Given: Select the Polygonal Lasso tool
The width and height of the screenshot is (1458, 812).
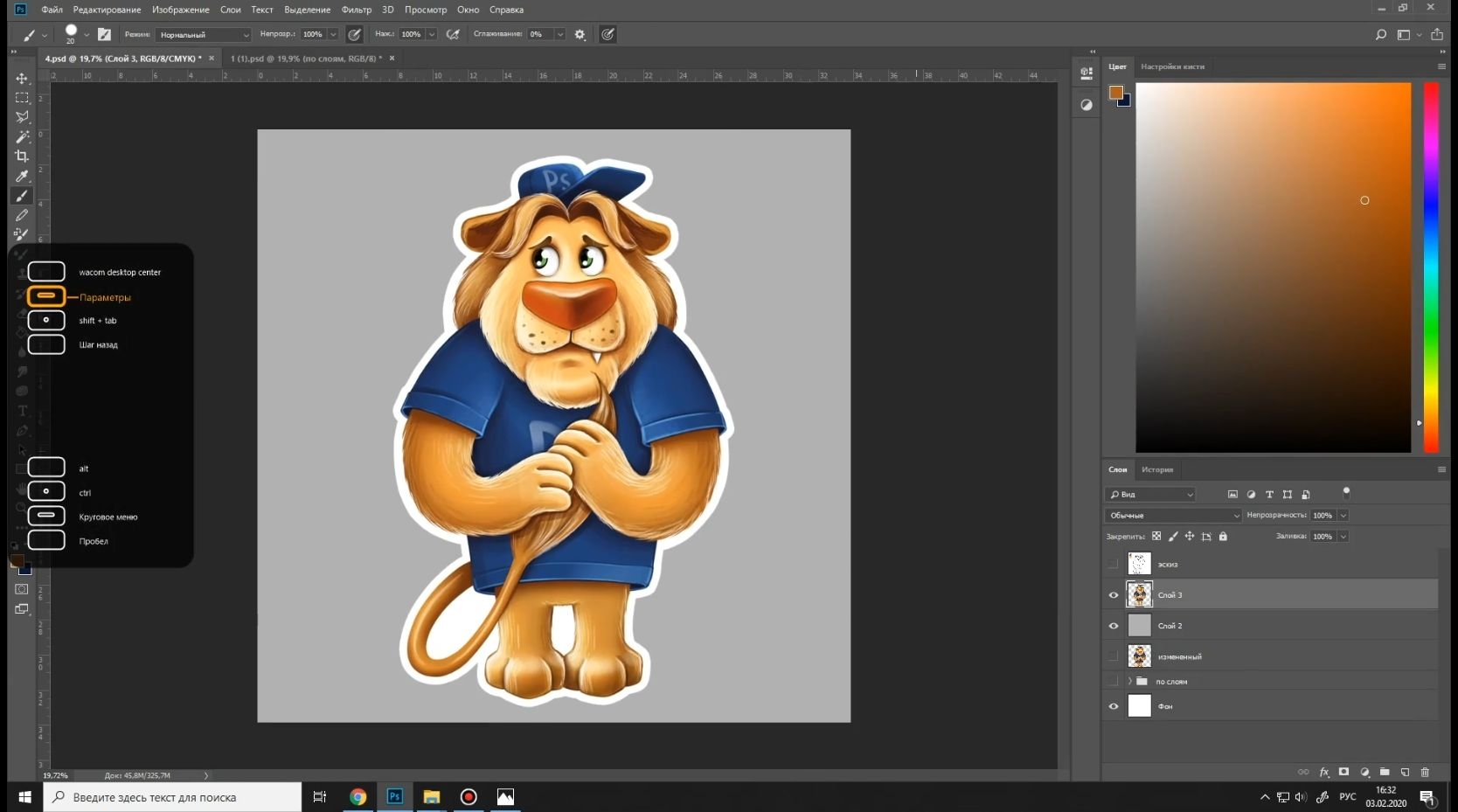Looking at the screenshot, I should point(22,117).
